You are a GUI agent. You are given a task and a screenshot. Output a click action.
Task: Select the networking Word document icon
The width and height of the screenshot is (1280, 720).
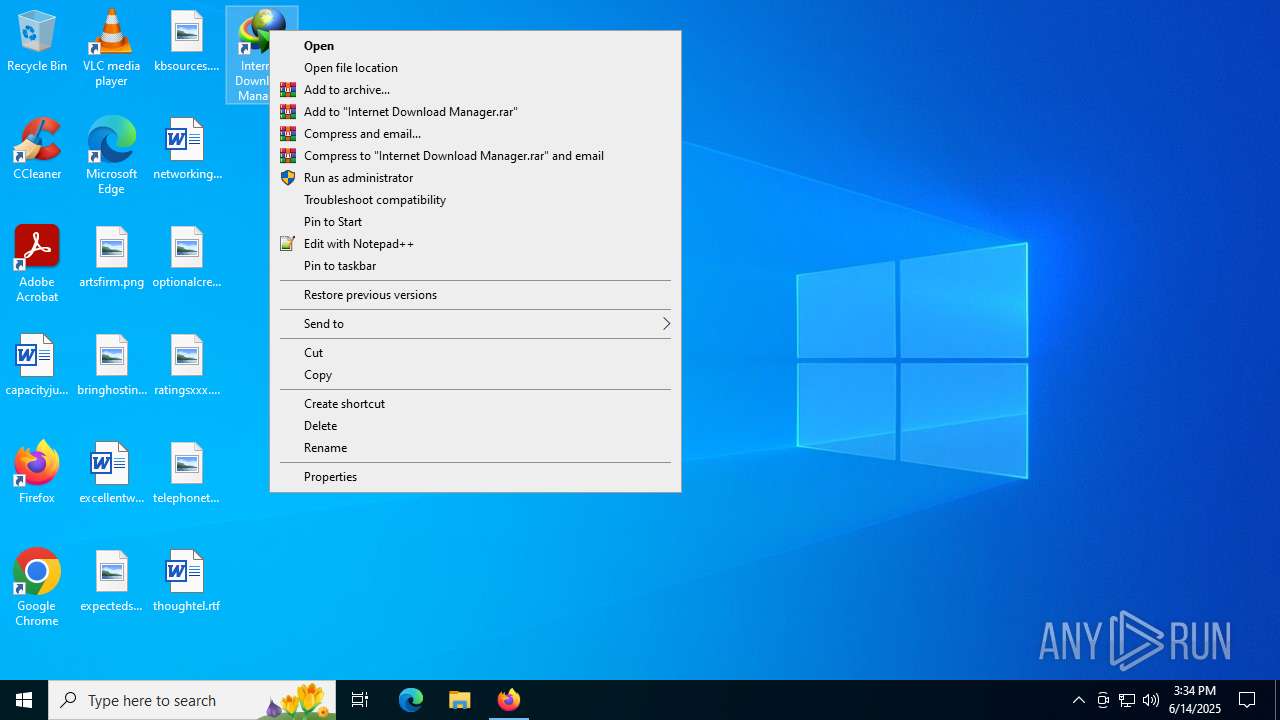pyautogui.click(x=187, y=149)
